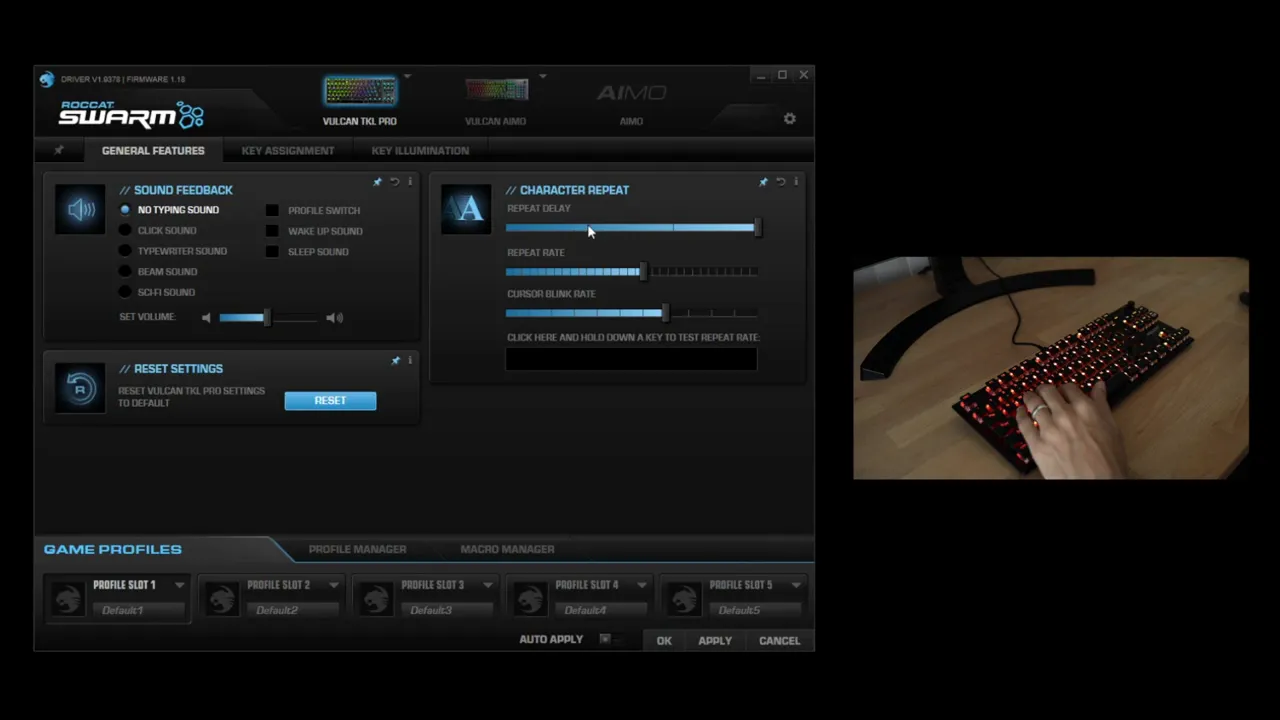Click the Roccat icon in title bar
The width and height of the screenshot is (1280, 720).
pos(47,79)
